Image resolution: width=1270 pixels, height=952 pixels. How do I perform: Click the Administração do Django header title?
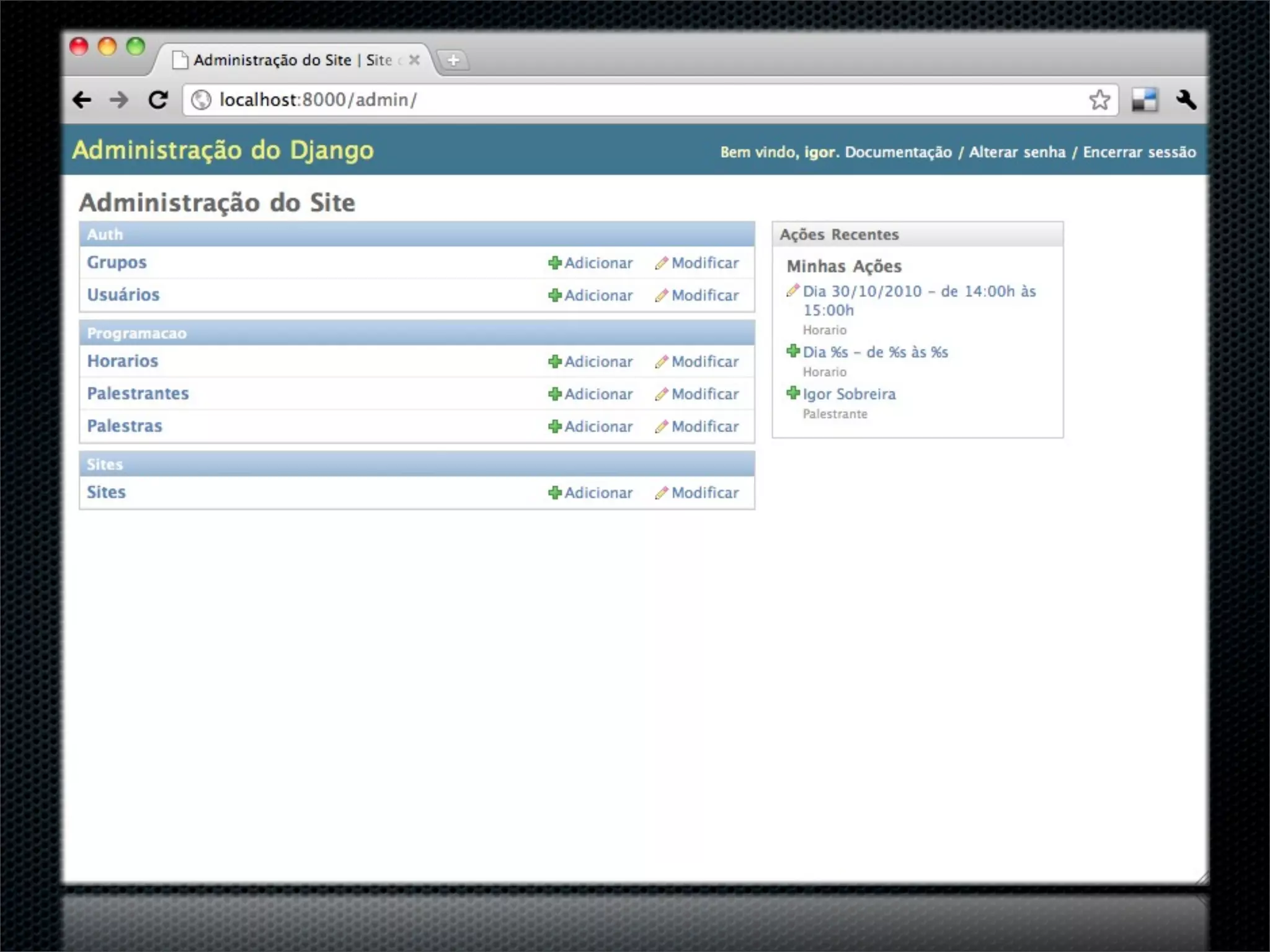coord(223,150)
